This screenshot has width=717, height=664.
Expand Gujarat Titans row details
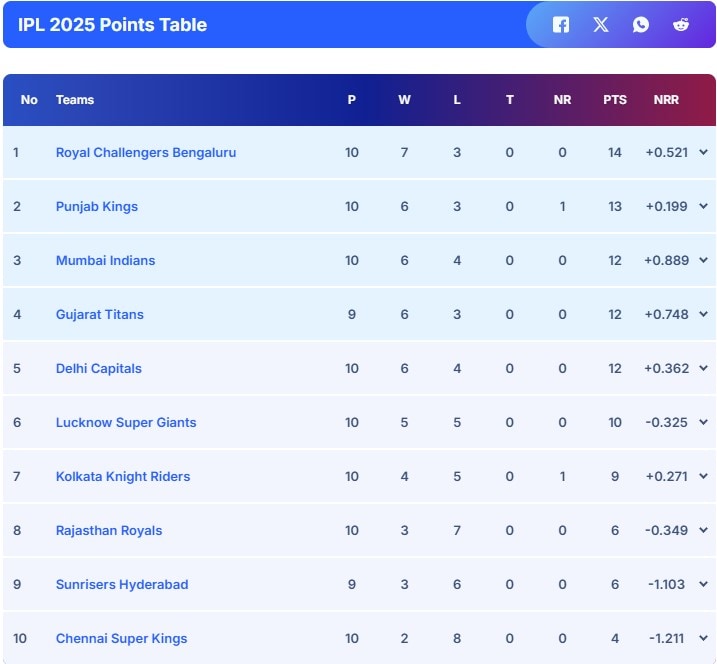(x=703, y=314)
